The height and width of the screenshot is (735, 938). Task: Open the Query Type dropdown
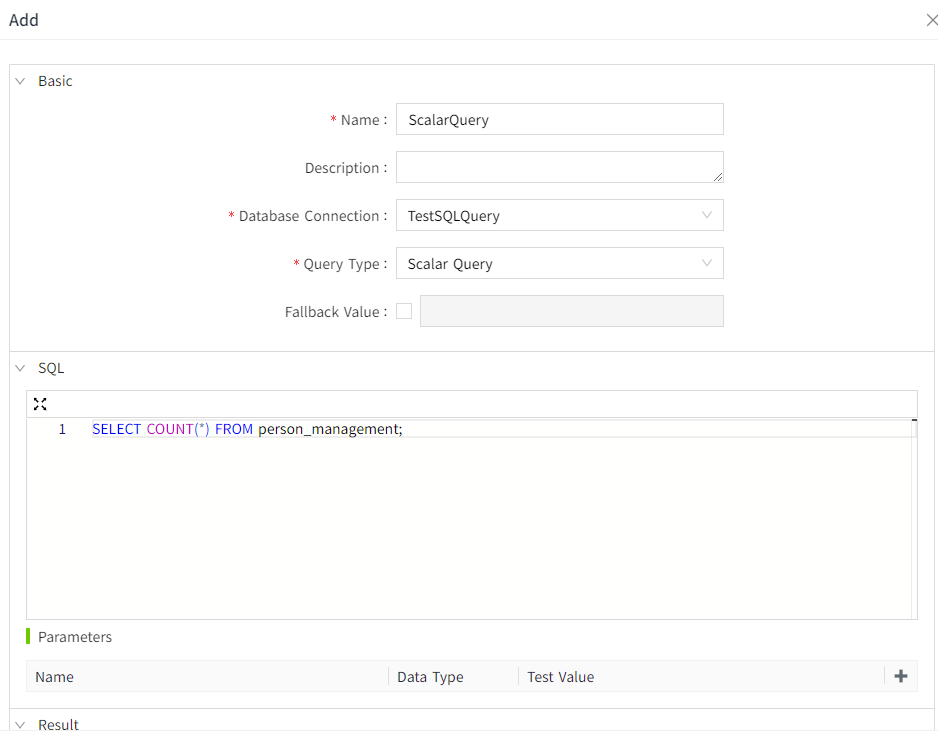pos(559,263)
